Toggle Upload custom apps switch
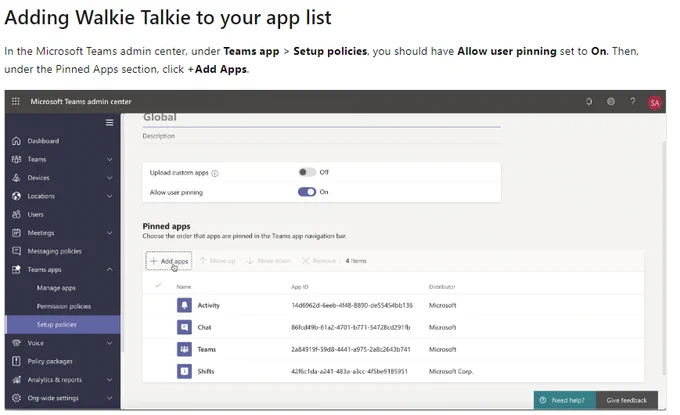 click(x=307, y=172)
